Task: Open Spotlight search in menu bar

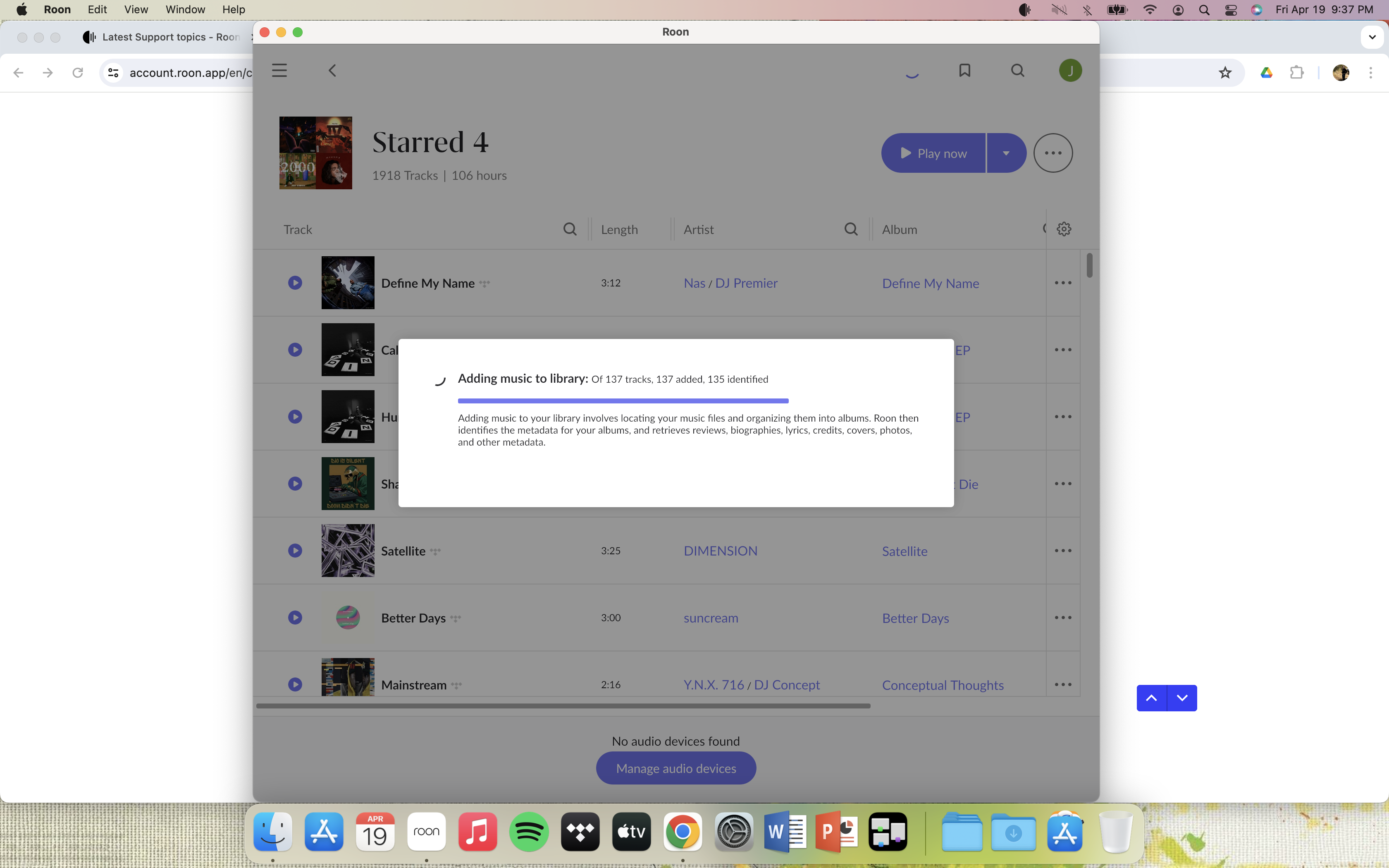Action: 1204,10
